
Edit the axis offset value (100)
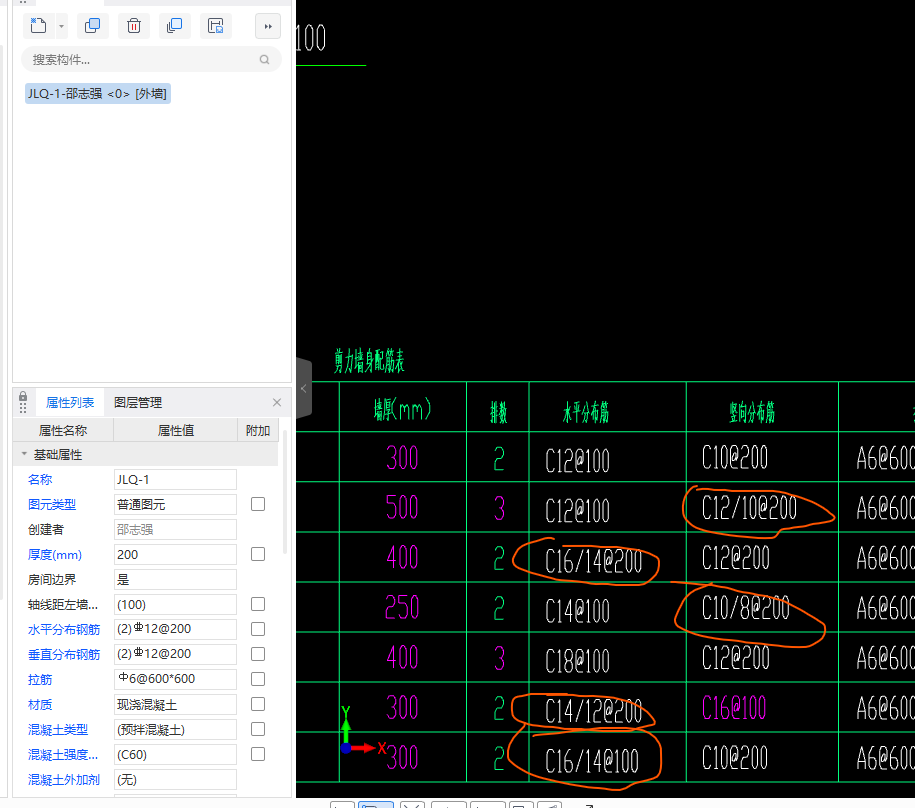[175, 605]
